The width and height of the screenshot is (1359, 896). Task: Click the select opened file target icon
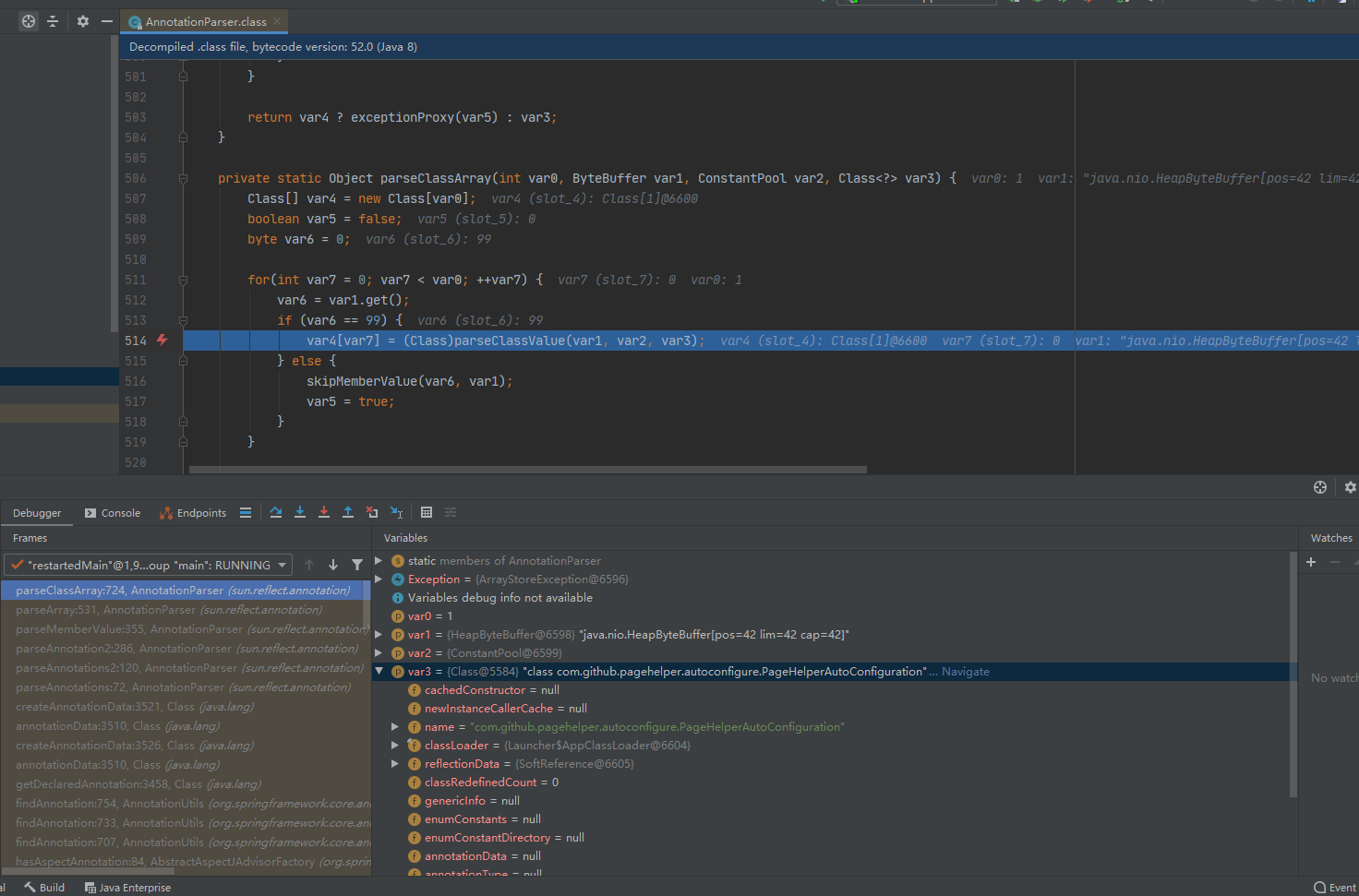(29, 21)
